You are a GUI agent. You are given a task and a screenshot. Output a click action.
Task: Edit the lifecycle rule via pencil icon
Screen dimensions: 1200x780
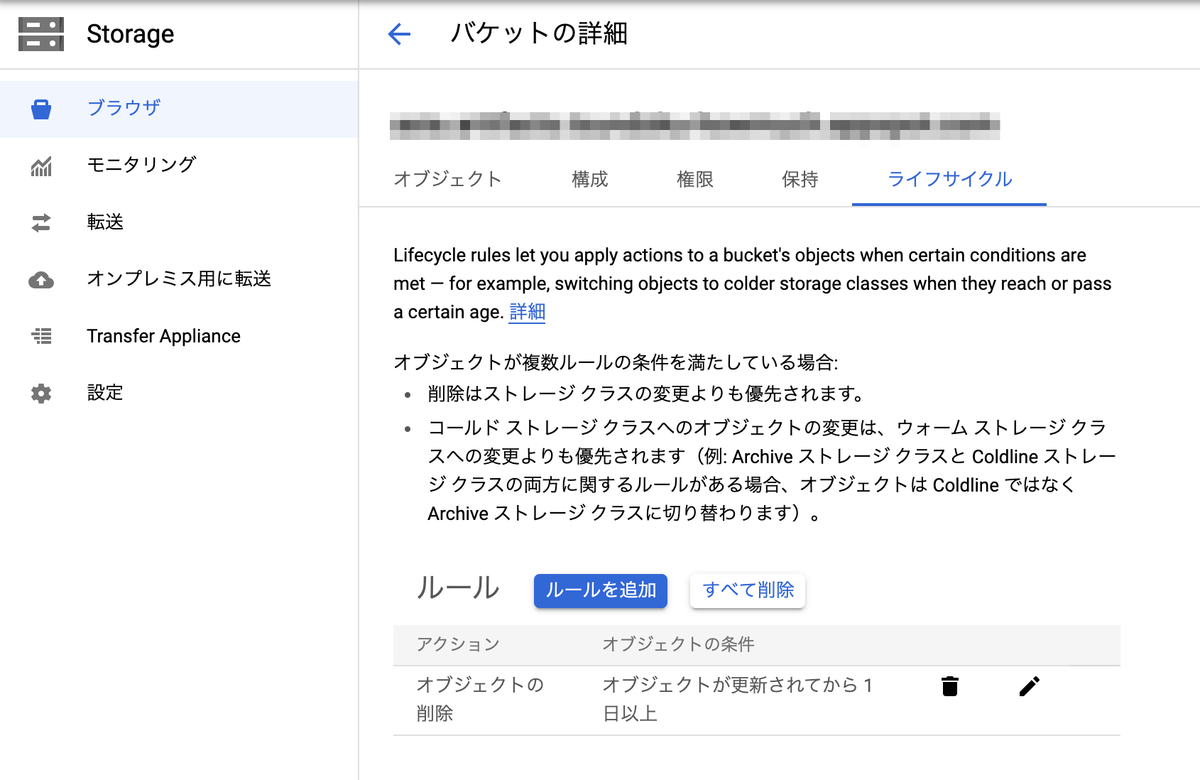coord(1029,686)
